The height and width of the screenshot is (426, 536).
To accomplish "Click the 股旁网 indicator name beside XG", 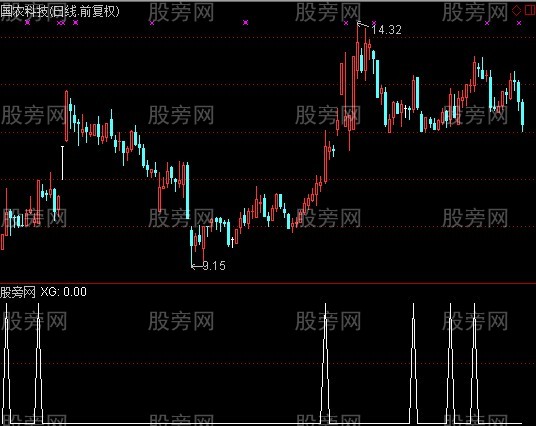I will click(x=18, y=292).
